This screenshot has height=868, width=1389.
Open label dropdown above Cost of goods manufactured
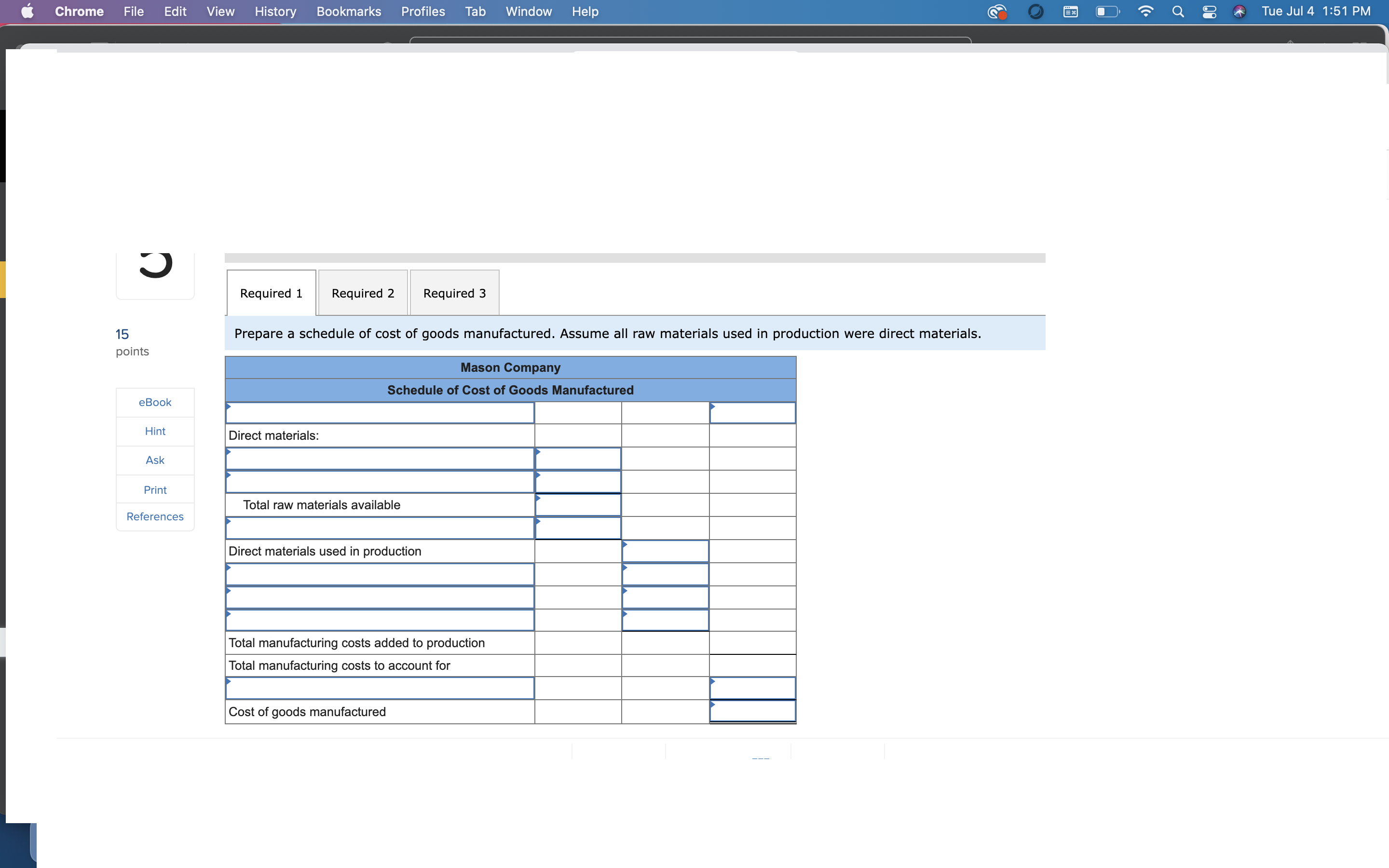click(x=380, y=688)
